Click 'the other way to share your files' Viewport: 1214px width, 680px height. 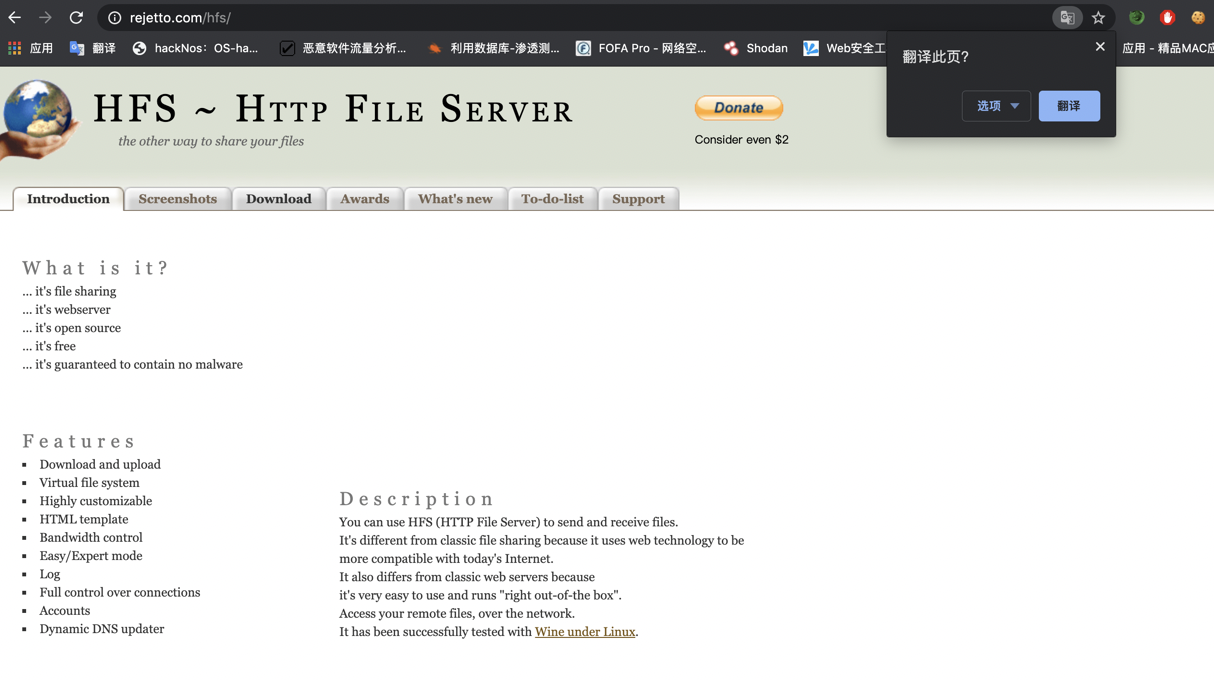tap(211, 141)
